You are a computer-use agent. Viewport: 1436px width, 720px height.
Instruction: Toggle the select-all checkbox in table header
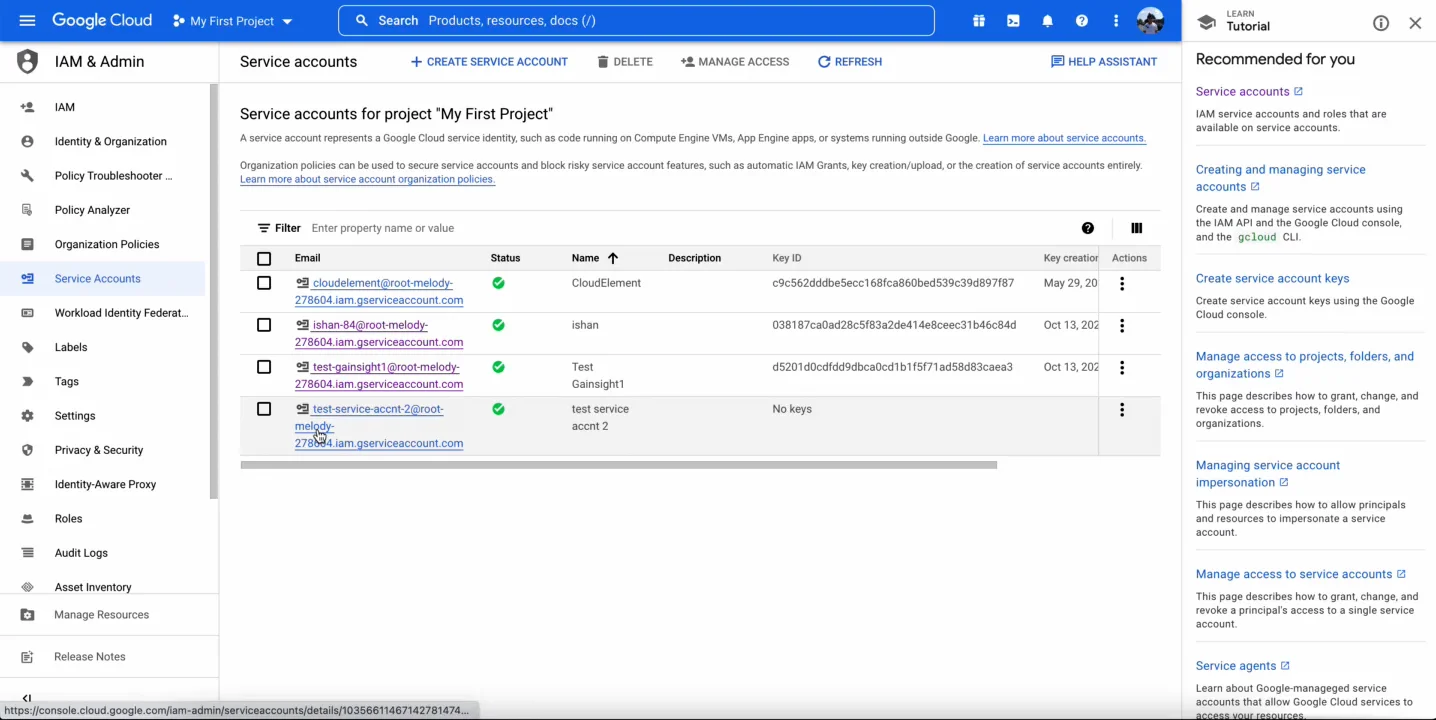click(264, 259)
